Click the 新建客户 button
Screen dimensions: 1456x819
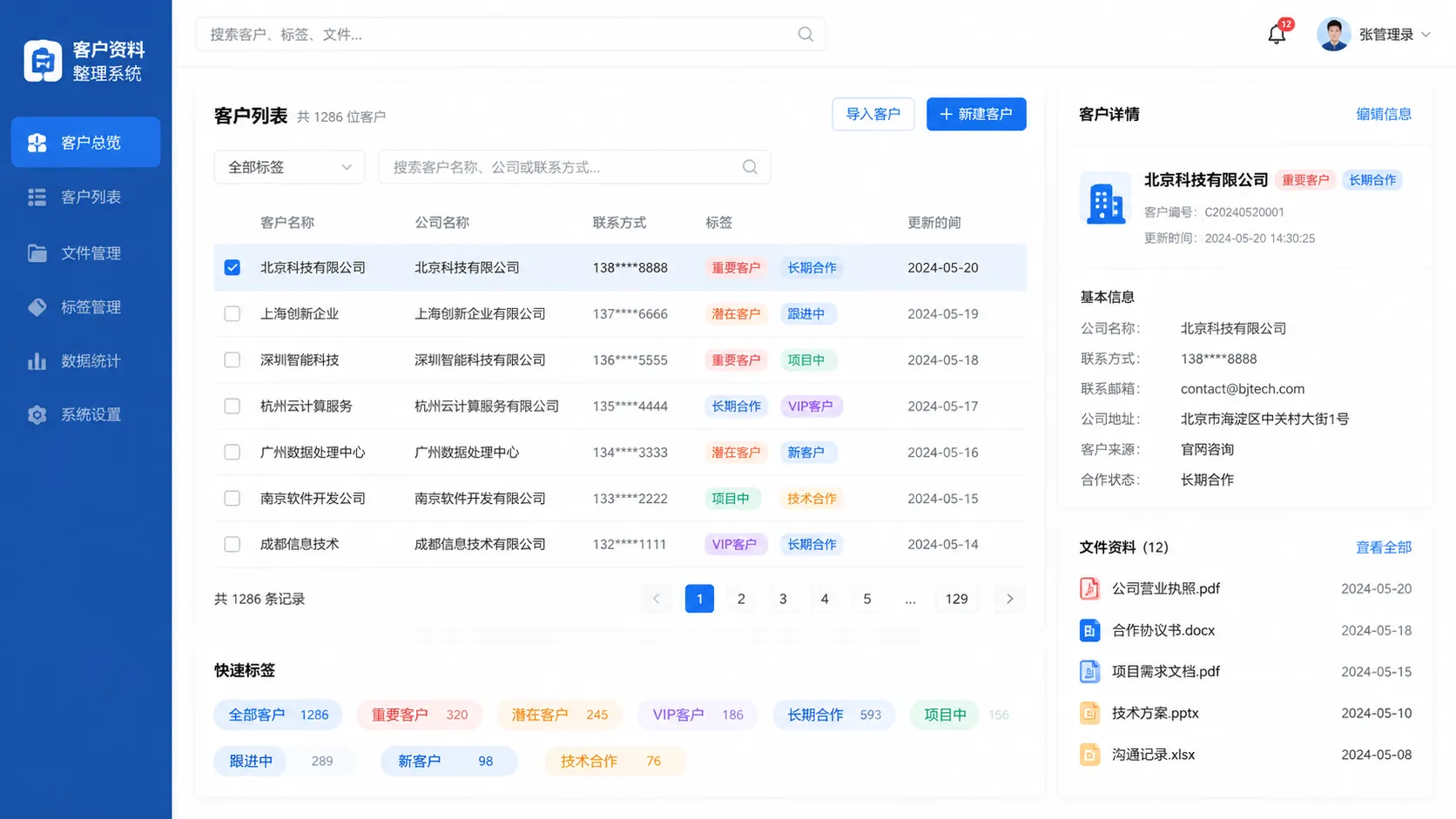[976, 114]
